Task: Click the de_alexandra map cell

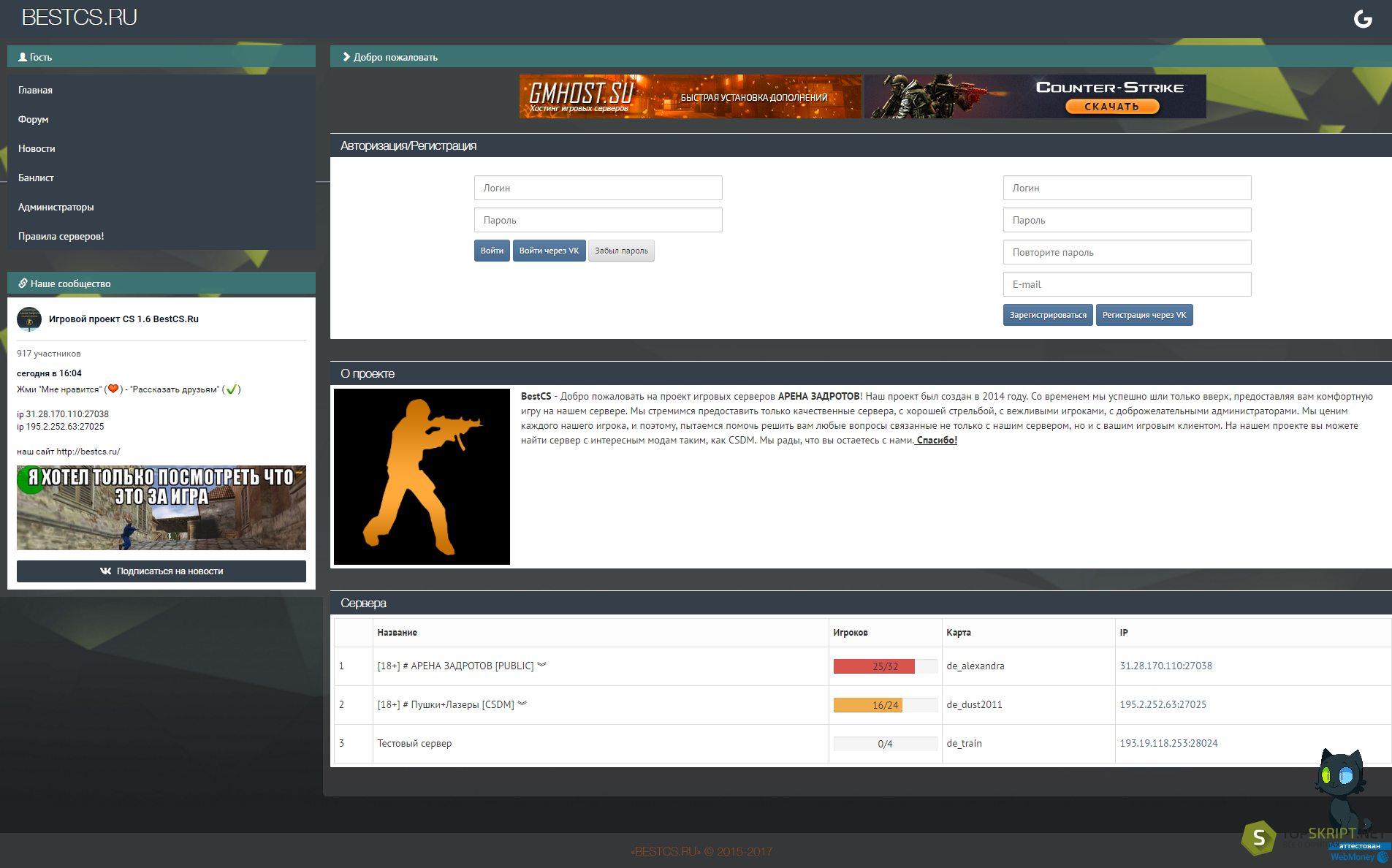Action: tap(975, 666)
